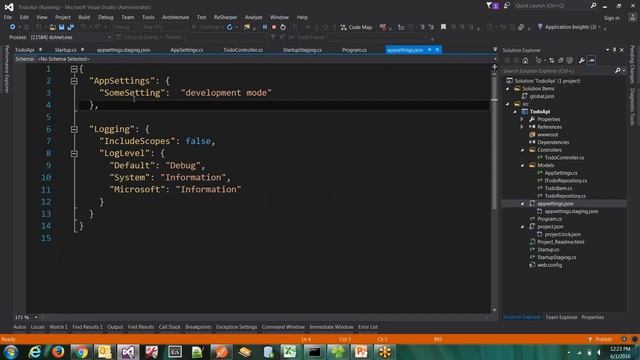The width and height of the screenshot is (640, 360).
Task: Collapse the root object at line 1
Action: coord(74,69)
